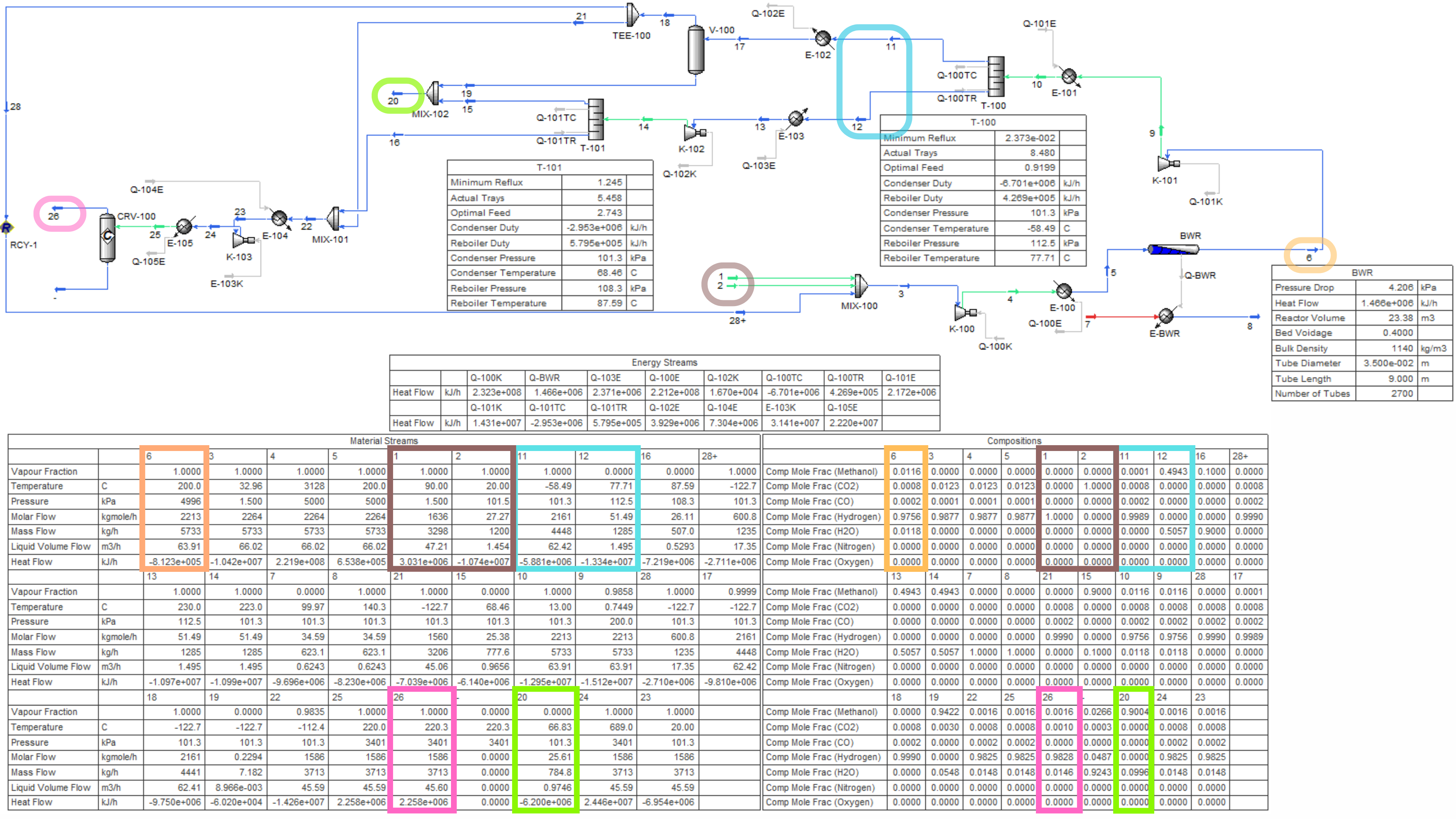The height and width of the screenshot is (819, 1456).
Task: Click the Q-101E energy stream label
Action: coord(1039,24)
